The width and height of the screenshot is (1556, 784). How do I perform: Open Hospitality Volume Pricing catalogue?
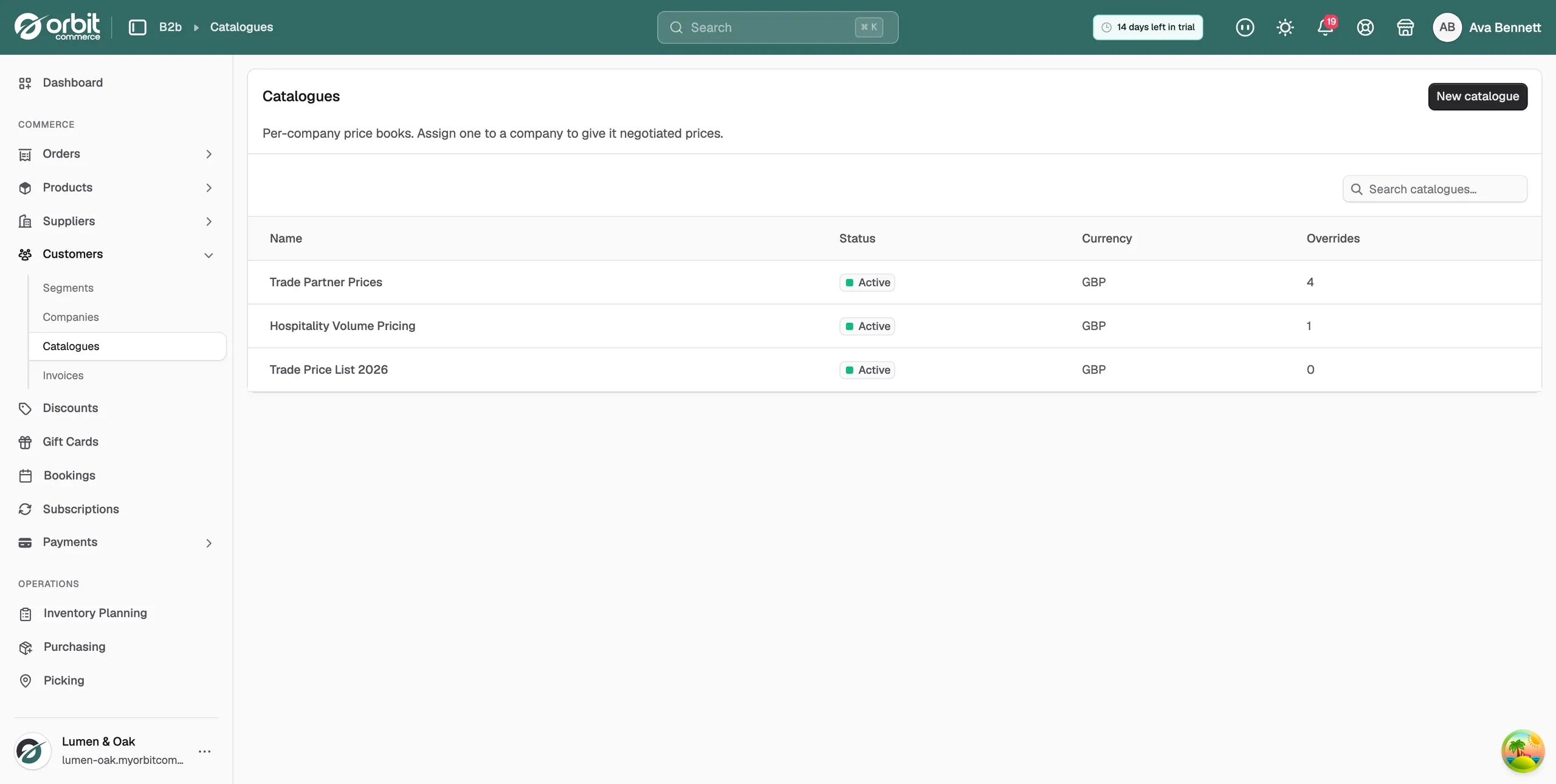point(342,326)
